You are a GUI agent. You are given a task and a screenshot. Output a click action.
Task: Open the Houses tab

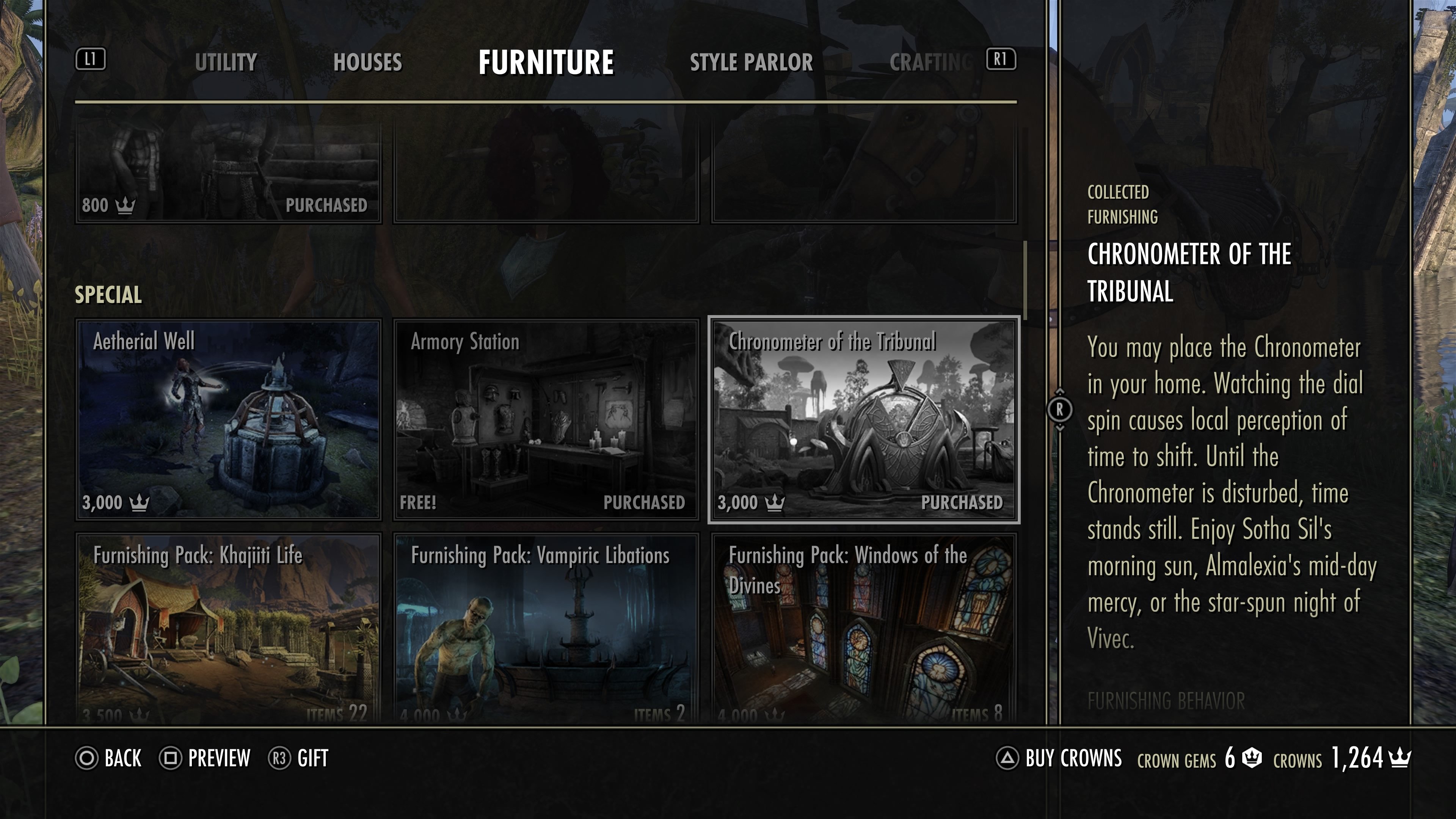click(x=367, y=62)
